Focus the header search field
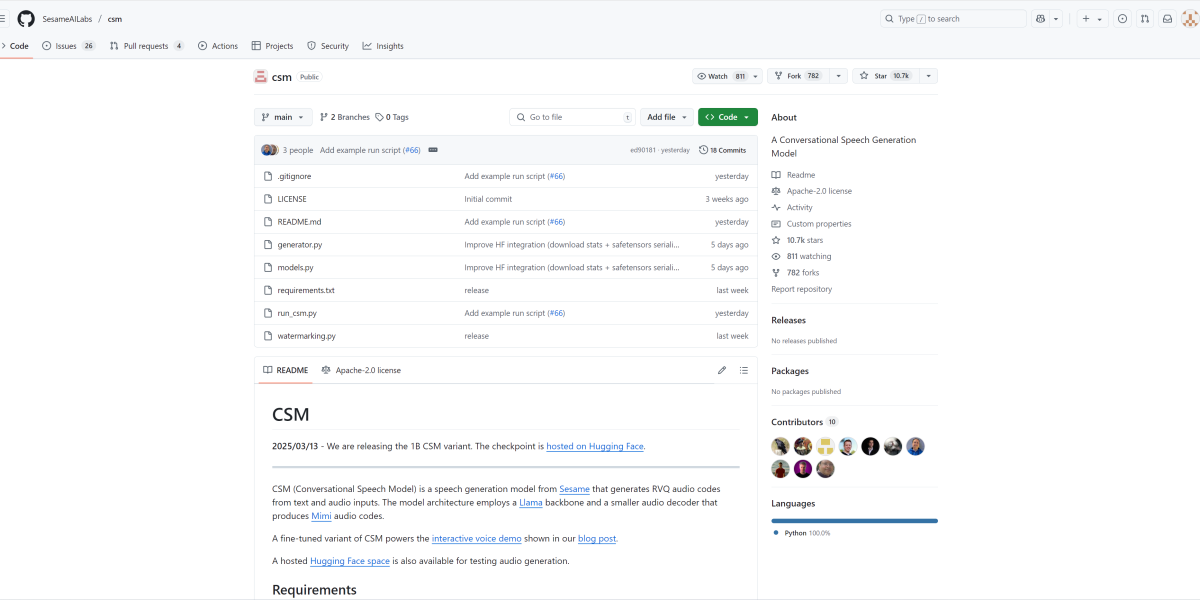Image resolution: width=1200 pixels, height=600 pixels. 953,19
